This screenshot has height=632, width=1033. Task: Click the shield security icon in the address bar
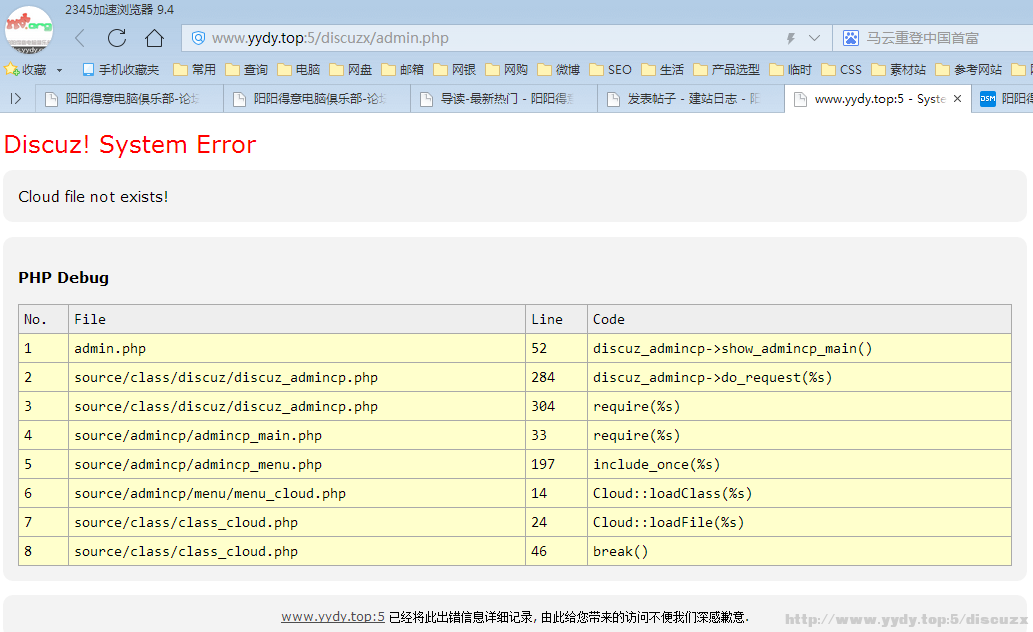tap(198, 38)
